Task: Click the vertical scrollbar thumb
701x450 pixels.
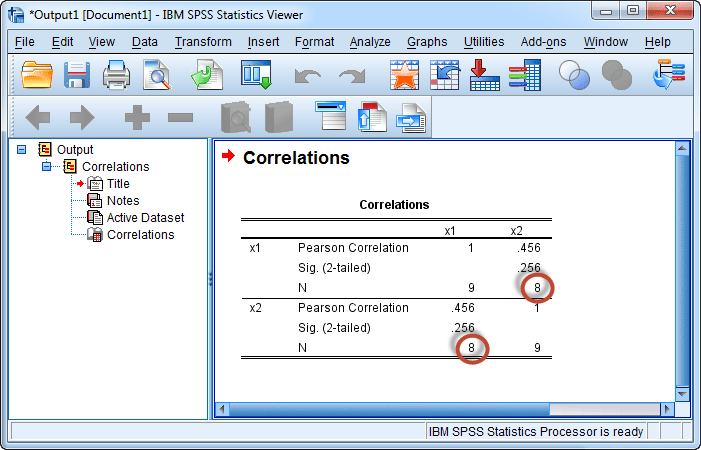Action: click(x=682, y=270)
